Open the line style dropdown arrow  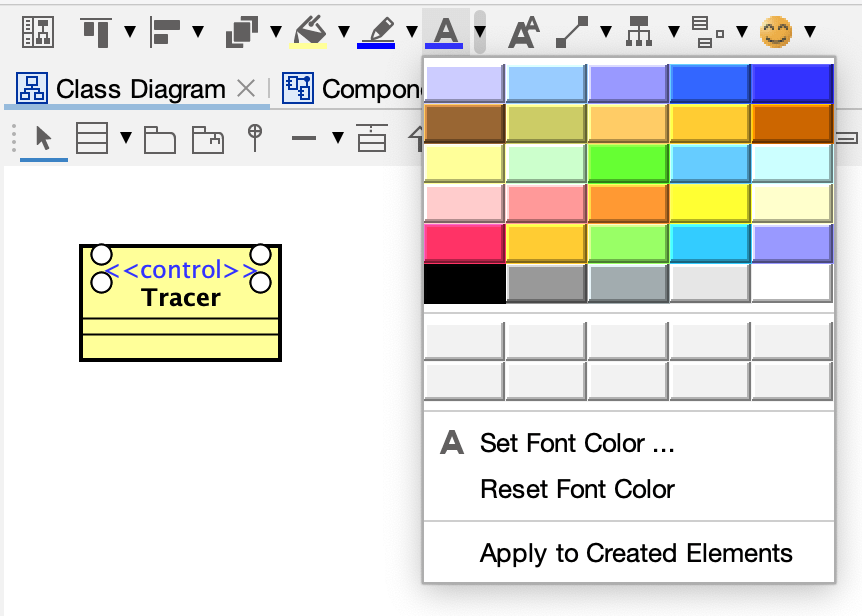coord(606,31)
